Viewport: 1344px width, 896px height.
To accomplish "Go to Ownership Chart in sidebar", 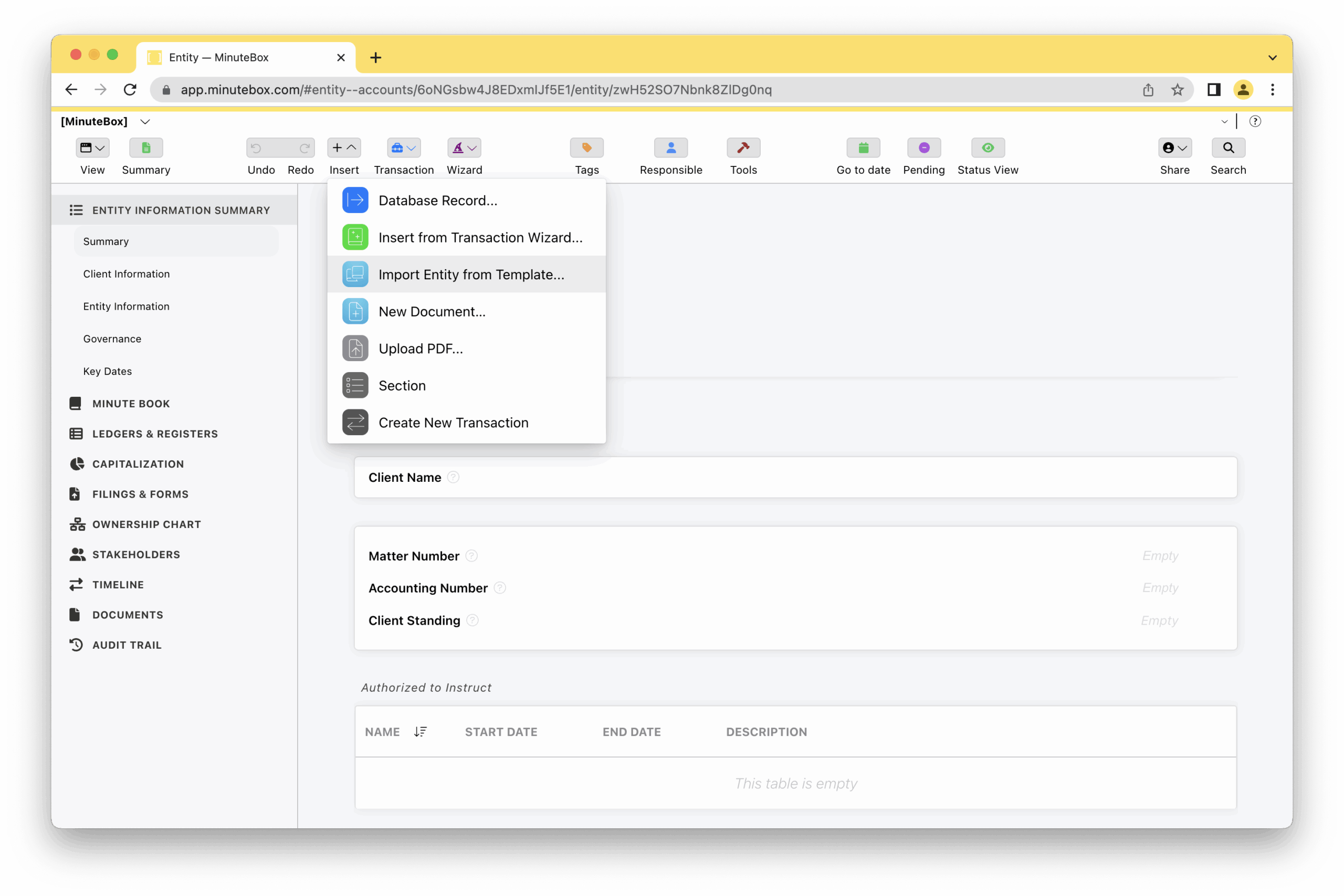I will 146,524.
